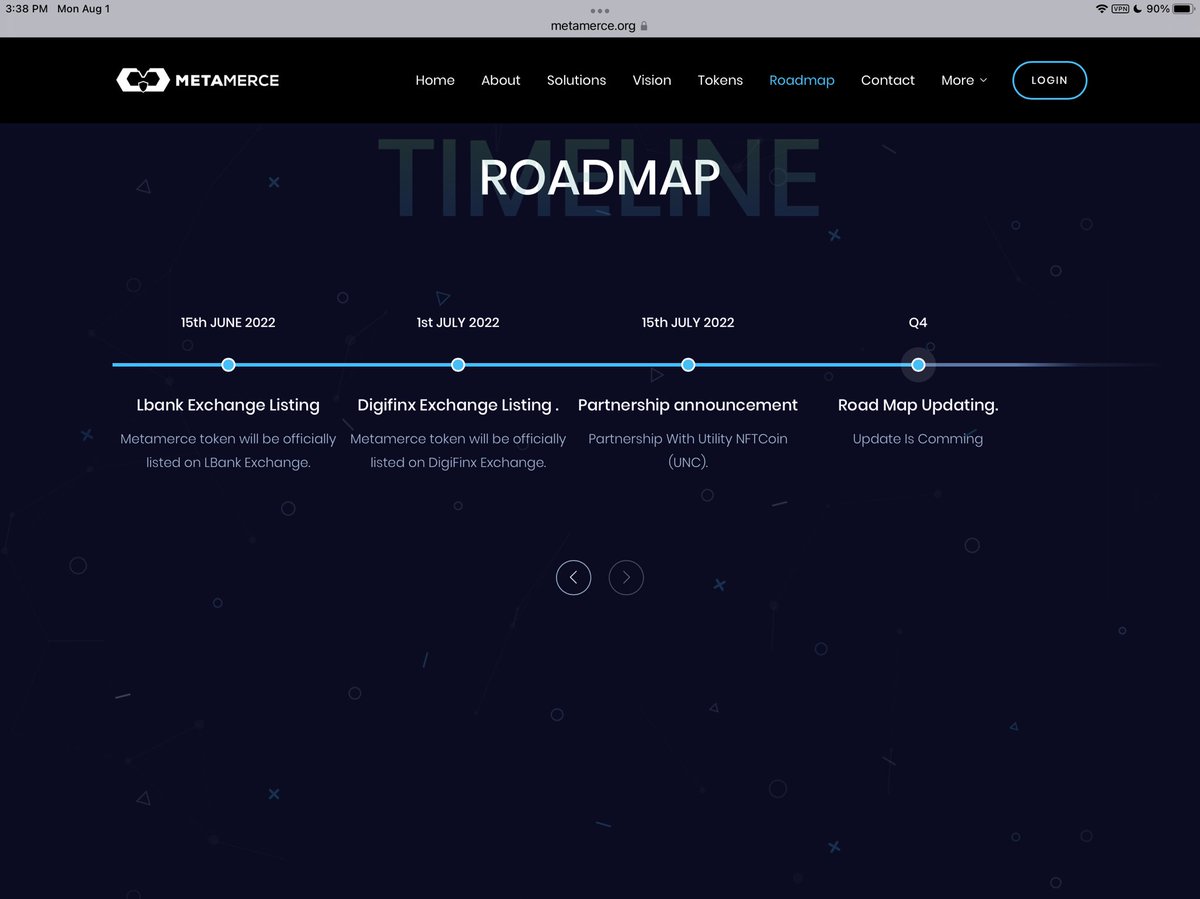Screen dimensions: 1200x899
Task: Click 'Partnership With Utility NFTCoin (UNC)' text
Action: point(688,450)
